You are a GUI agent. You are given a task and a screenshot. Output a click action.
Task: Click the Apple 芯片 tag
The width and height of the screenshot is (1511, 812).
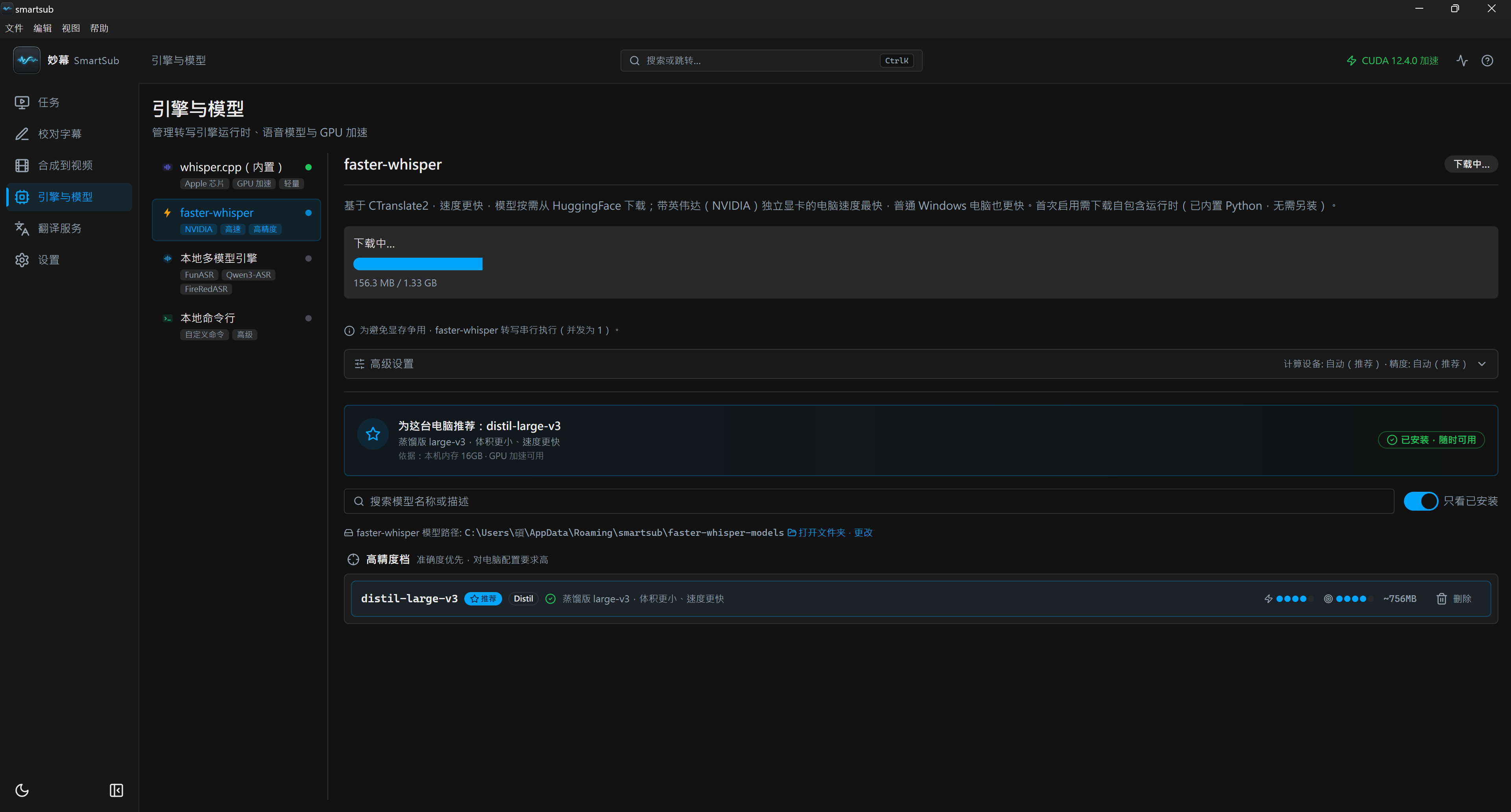pyautogui.click(x=204, y=183)
